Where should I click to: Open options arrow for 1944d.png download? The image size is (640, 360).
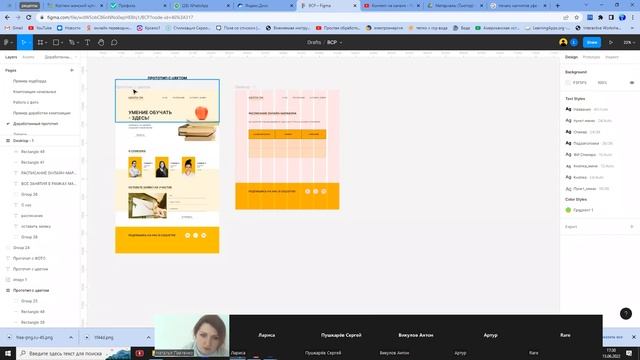[x=149, y=338]
